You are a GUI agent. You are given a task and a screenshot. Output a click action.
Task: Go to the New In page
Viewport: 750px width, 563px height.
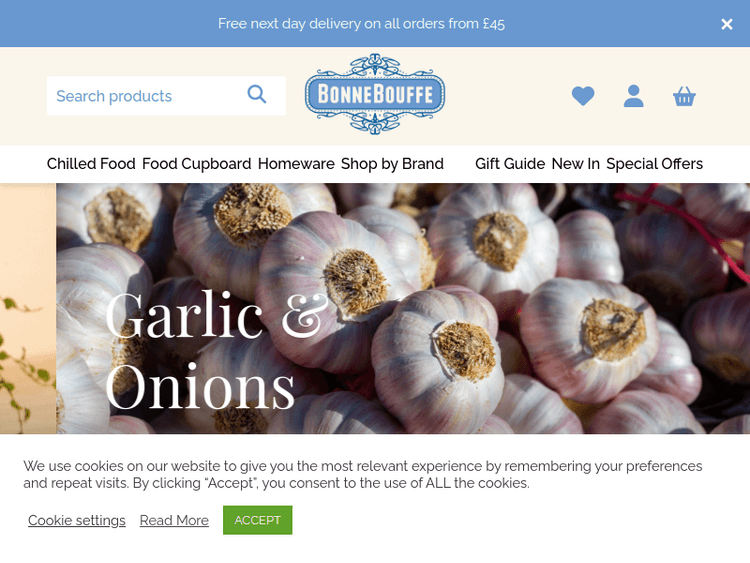click(x=575, y=164)
